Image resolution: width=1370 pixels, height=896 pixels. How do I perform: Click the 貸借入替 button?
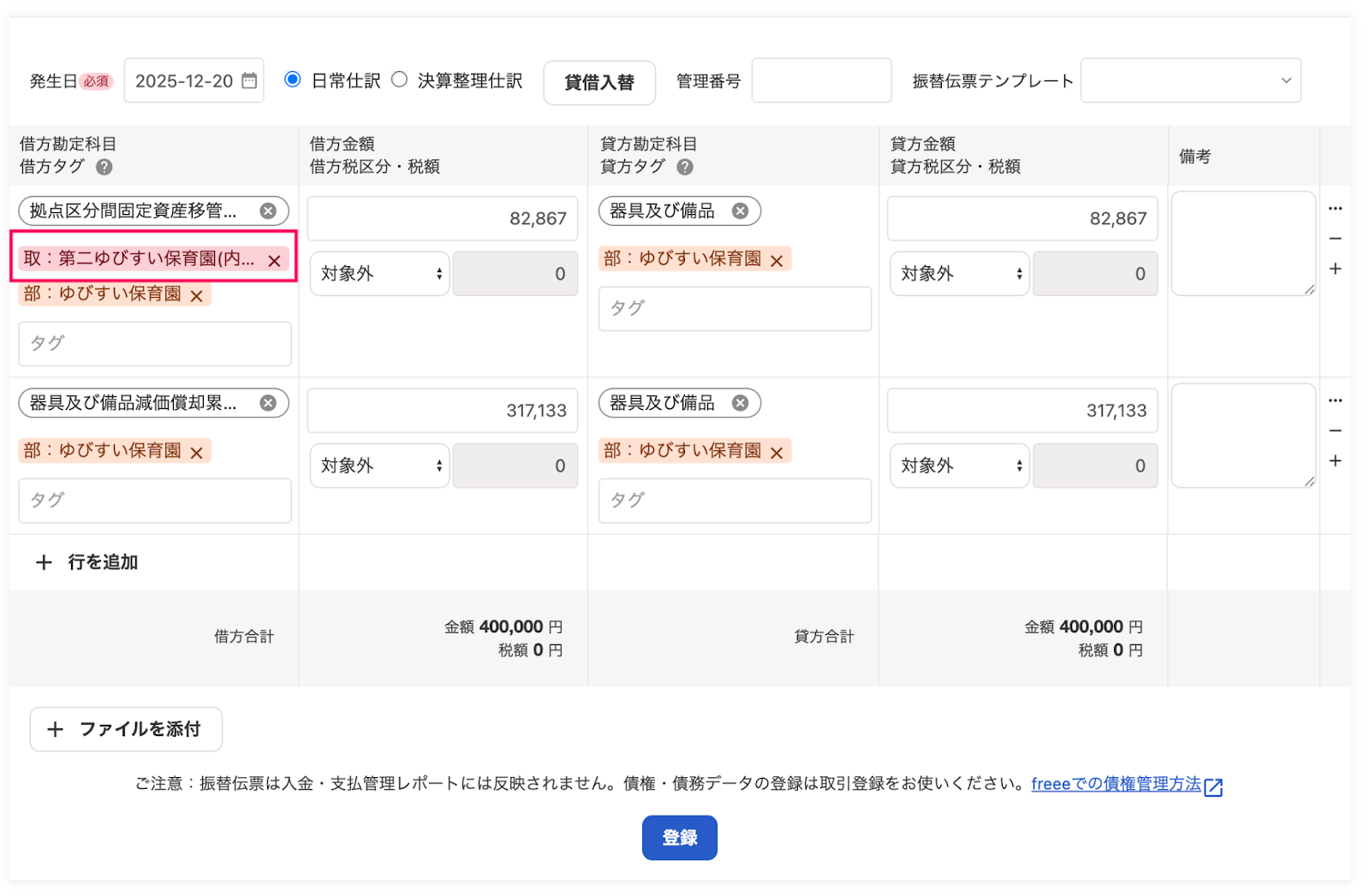point(599,82)
